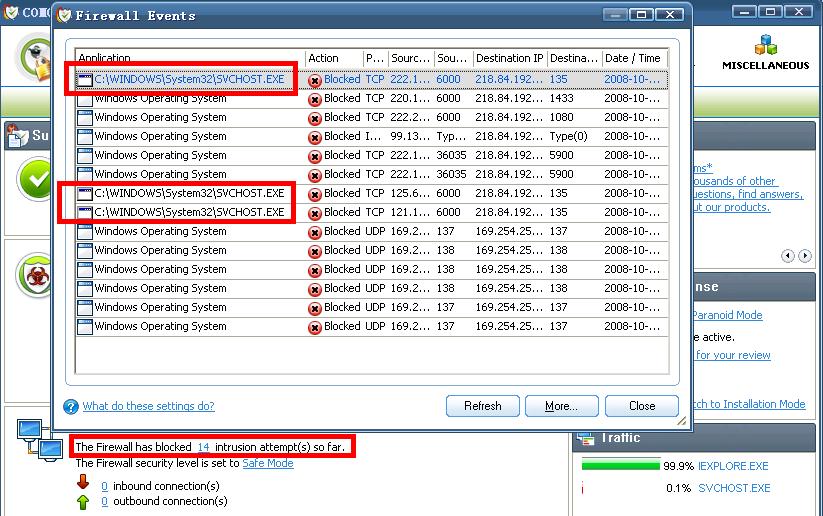The image size is (823, 516).
Task: Click next arrow in the background tips panel
Action: click(x=804, y=256)
